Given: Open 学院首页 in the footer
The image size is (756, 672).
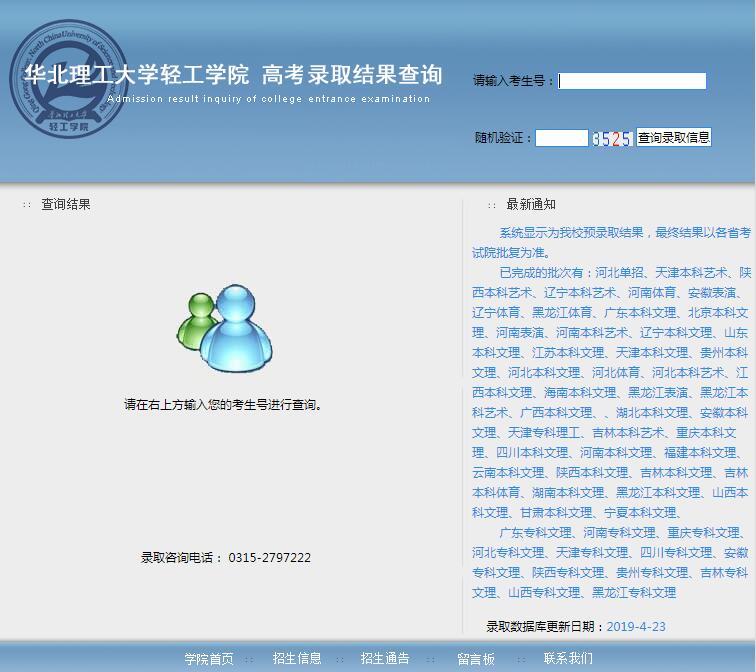Looking at the screenshot, I should tap(209, 659).
